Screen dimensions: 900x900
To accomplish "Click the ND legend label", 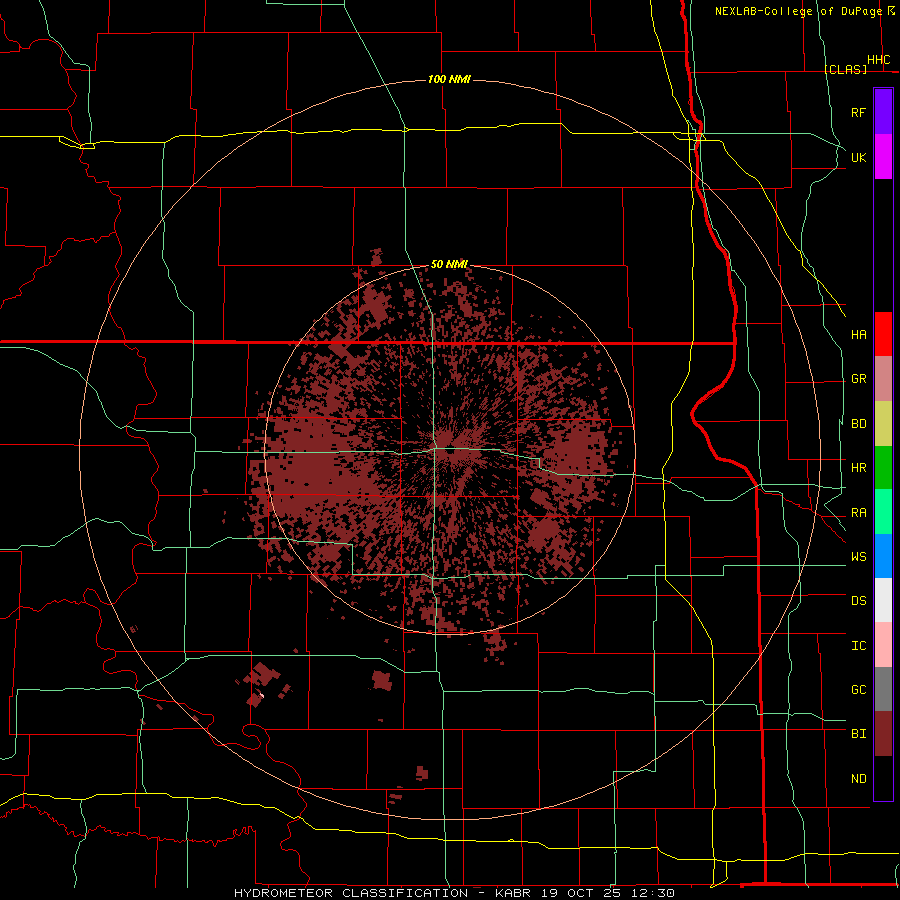I will click(x=858, y=778).
